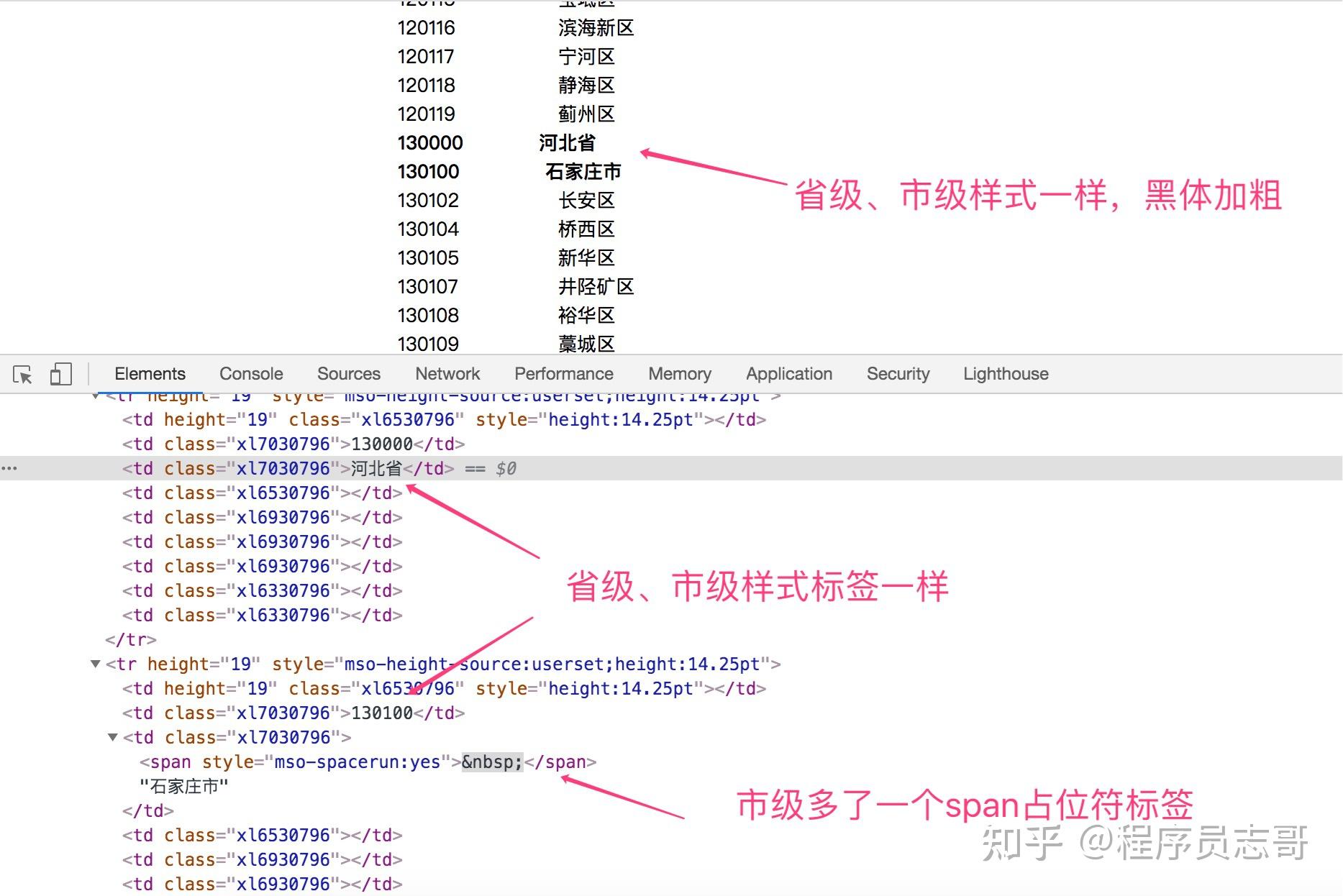Image resolution: width=1343 pixels, height=896 pixels.
Task: Select the td node containing 130000
Action: (293, 444)
